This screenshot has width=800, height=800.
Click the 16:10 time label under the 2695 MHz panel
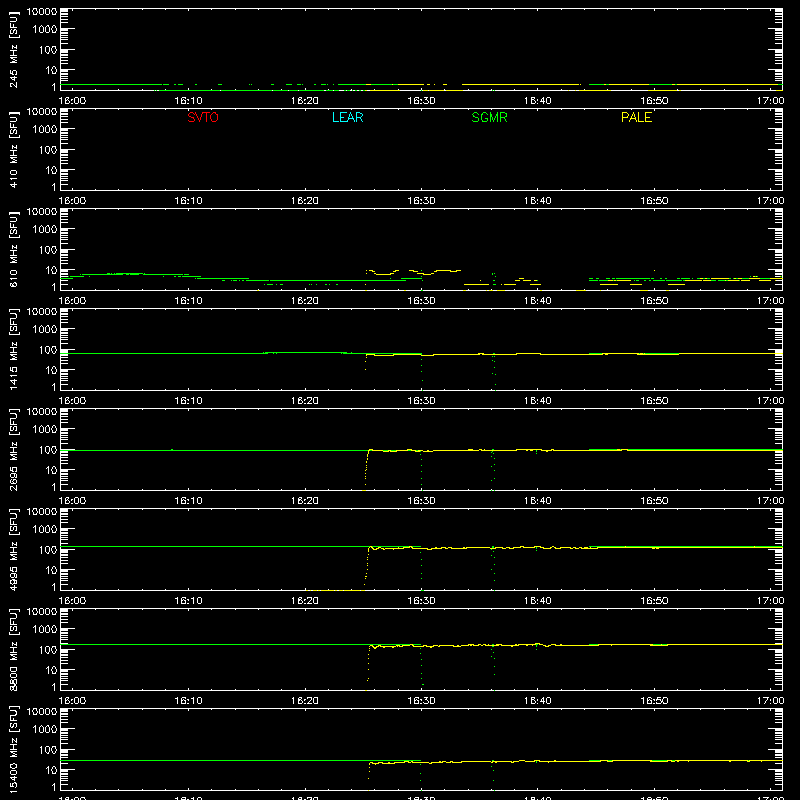tap(188, 501)
